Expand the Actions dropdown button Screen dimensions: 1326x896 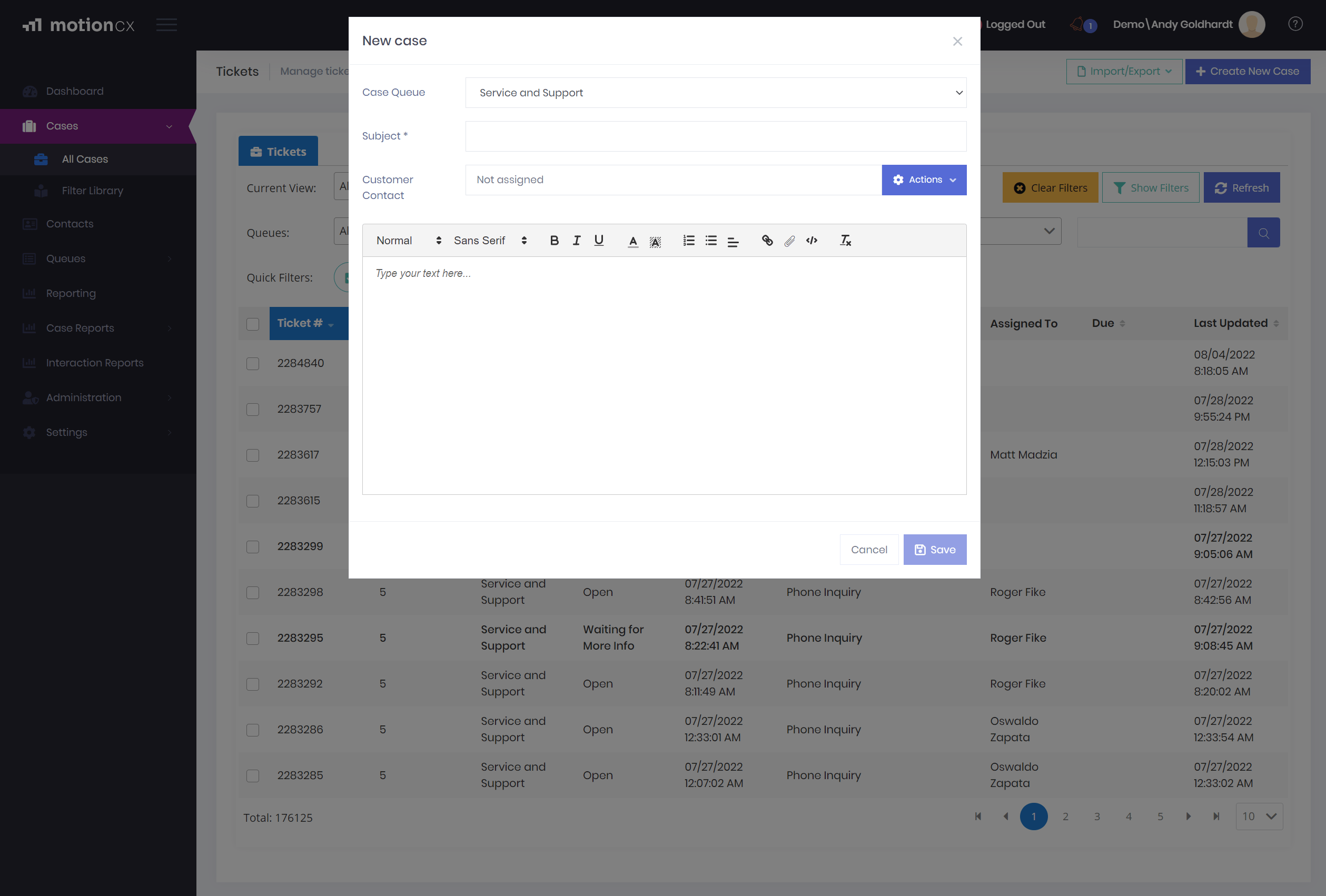click(x=924, y=180)
